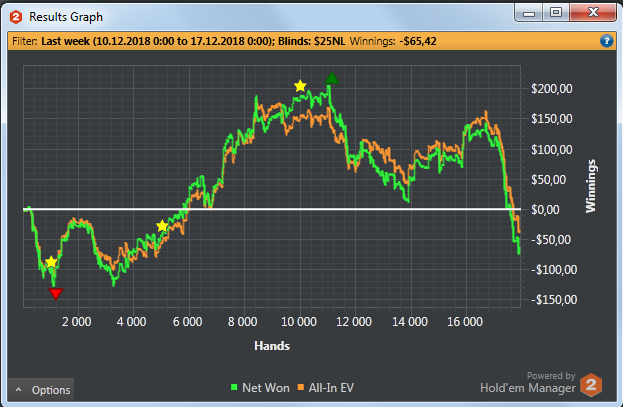Click the Winnings -$65,42 value in filter bar
The height and width of the screenshot is (407, 623).
pos(420,41)
